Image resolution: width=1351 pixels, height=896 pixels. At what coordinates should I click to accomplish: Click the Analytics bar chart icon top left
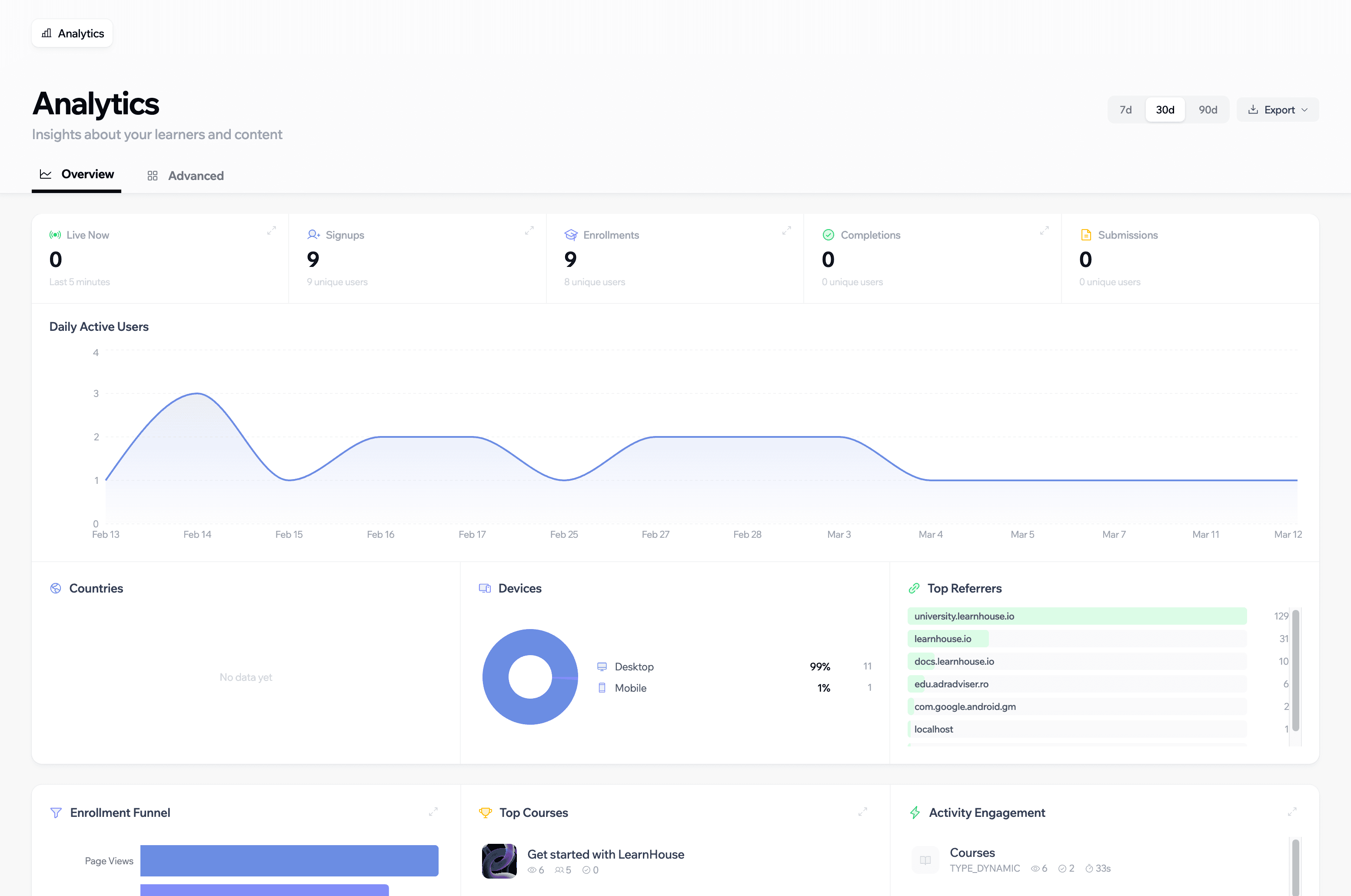47,33
